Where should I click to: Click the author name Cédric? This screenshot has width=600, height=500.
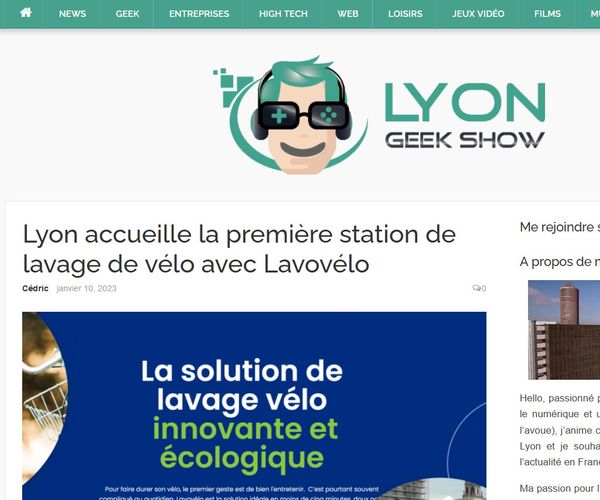coord(35,288)
